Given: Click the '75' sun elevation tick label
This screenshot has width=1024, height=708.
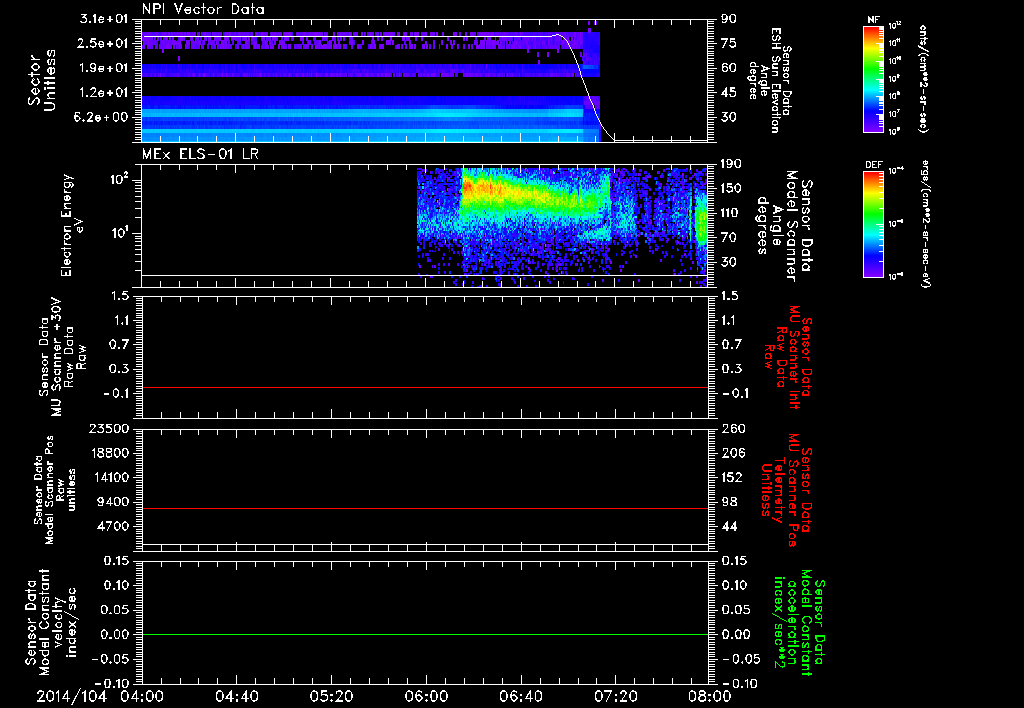Looking at the screenshot, I should [728, 43].
